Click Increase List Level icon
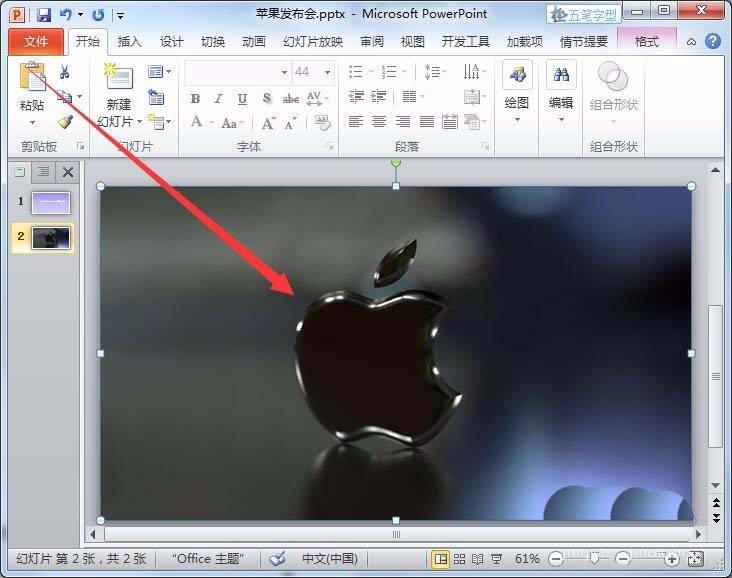This screenshot has height=578, width=732. pyautogui.click(x=379, y=97)
